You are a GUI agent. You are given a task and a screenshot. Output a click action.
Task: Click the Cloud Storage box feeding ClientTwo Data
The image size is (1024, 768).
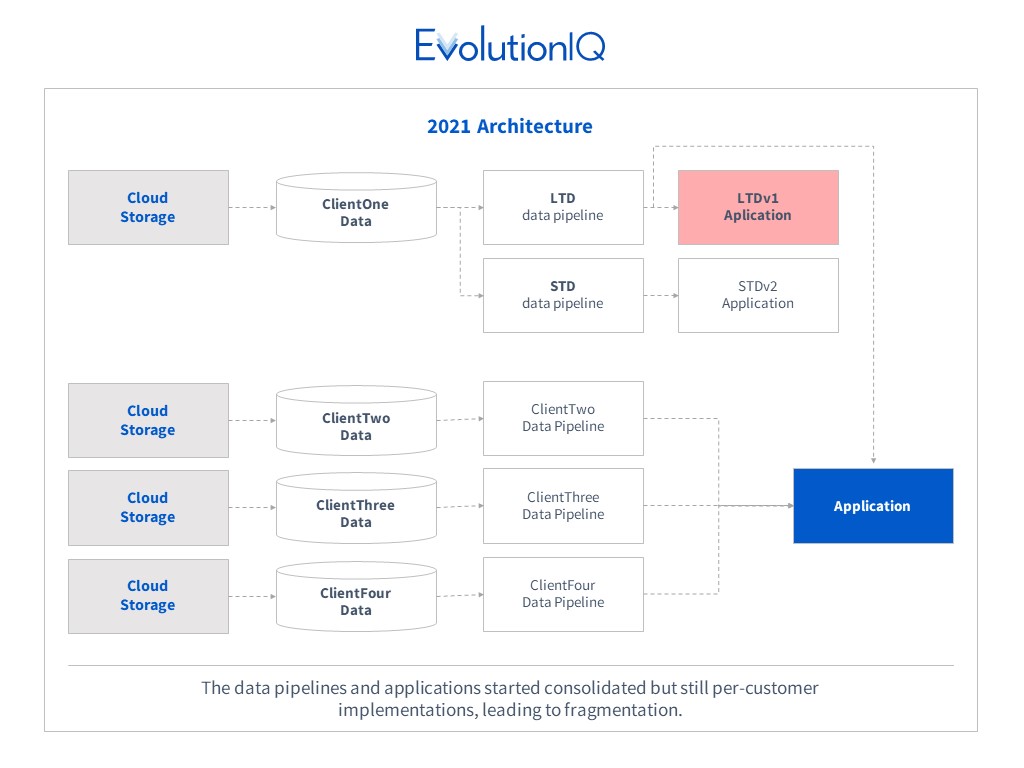pyautogui.click(x=148, y=421)
